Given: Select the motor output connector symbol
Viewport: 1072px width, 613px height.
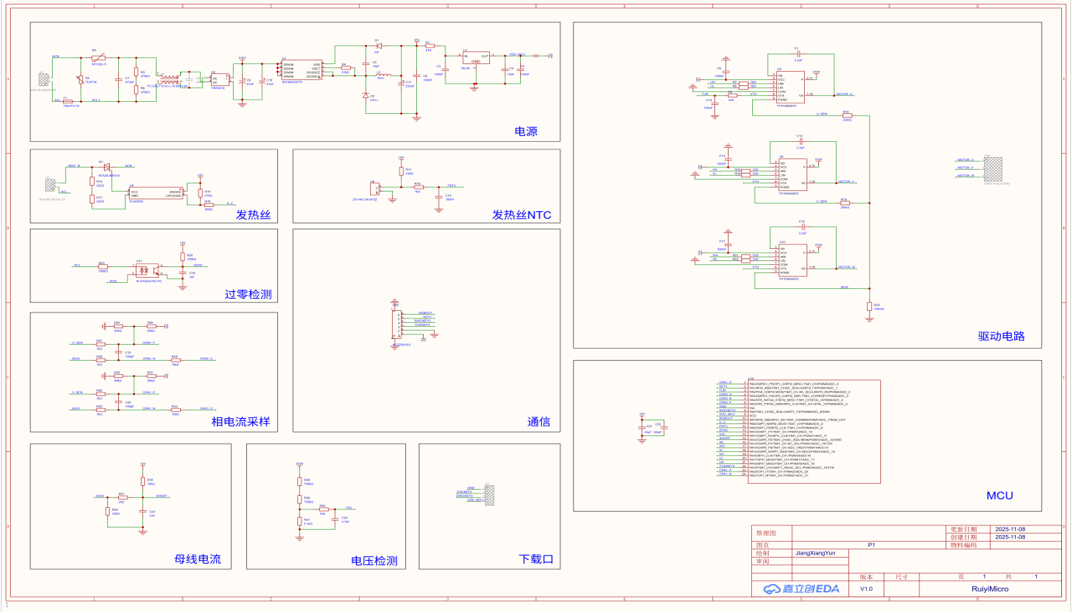Looking at the screenshot, I should 993,169.
